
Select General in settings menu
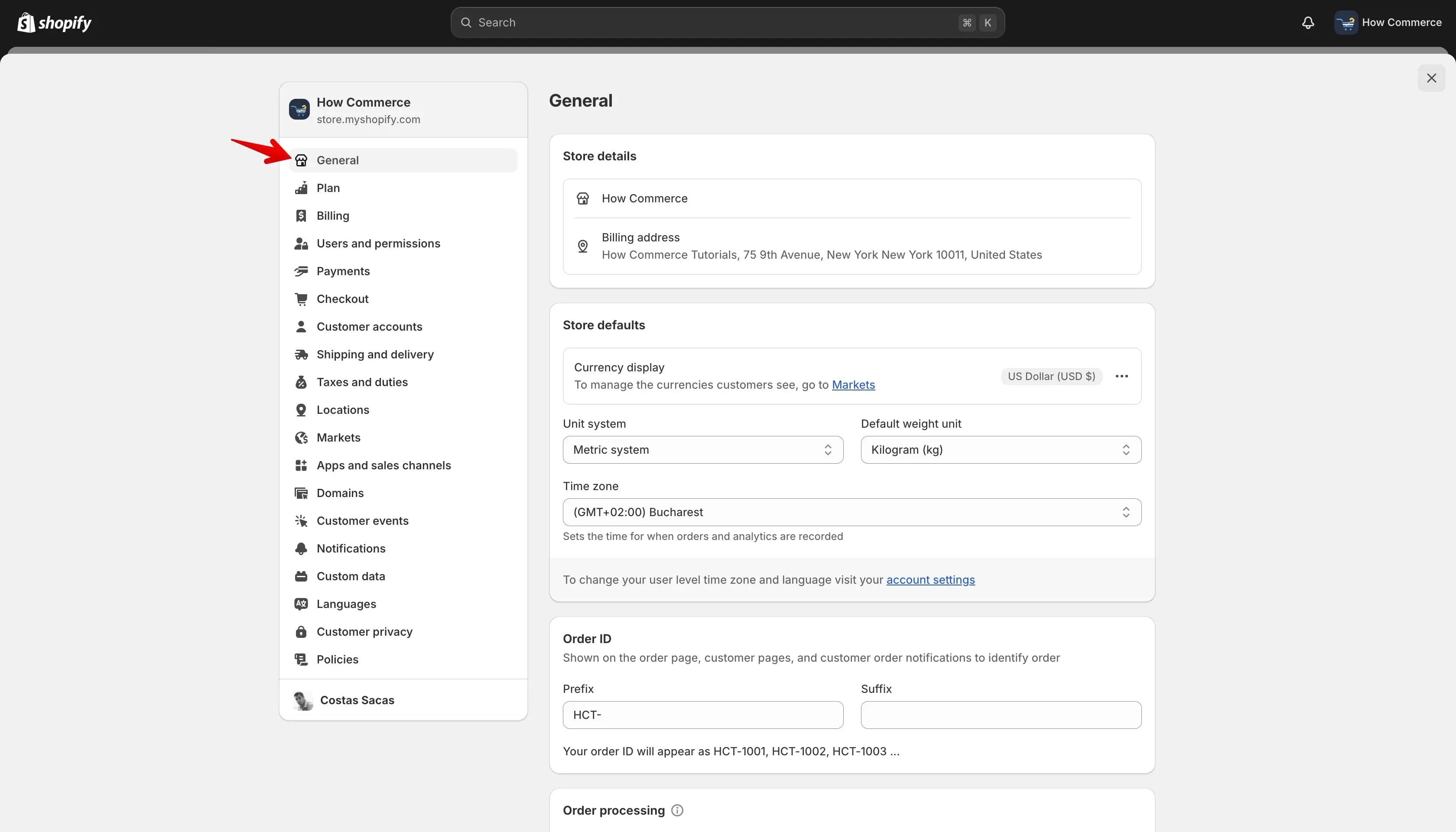[x=403, y=161]
